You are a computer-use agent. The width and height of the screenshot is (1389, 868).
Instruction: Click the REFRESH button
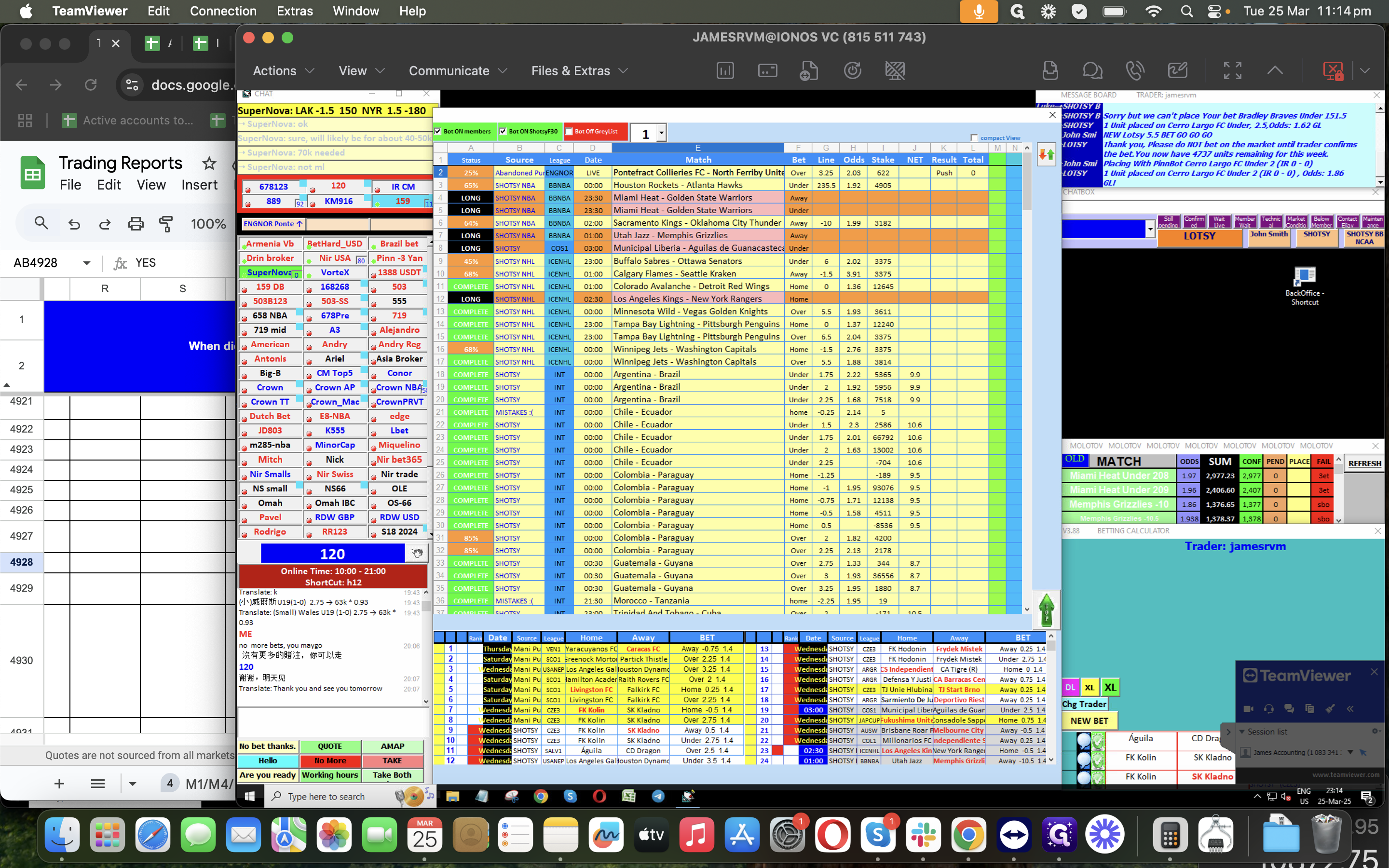point(1364,464)
